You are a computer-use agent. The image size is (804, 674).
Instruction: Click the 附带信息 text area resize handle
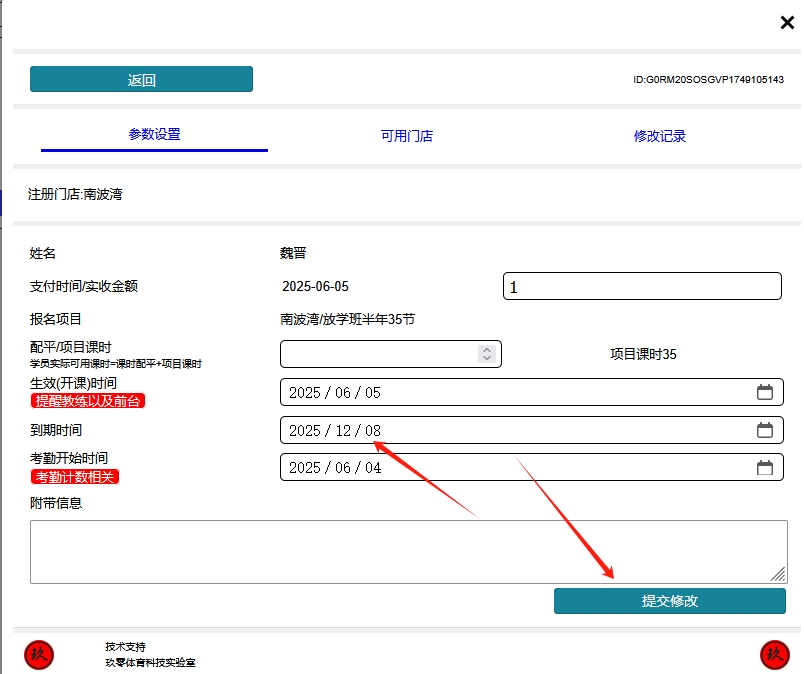pos(778,574)
